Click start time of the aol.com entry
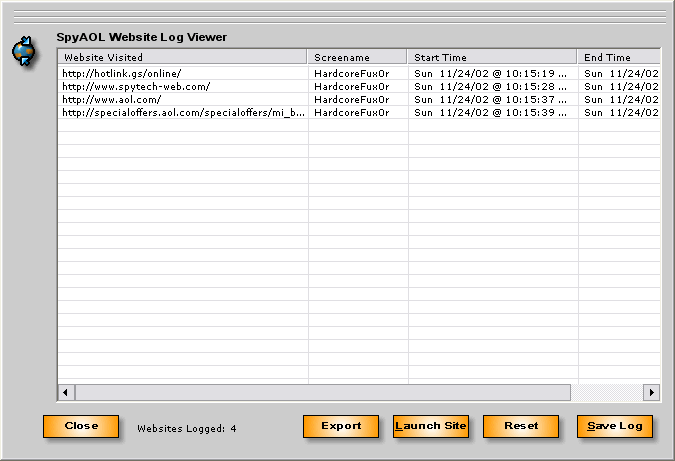The image size is (675, 461). (x=490, y=99)
